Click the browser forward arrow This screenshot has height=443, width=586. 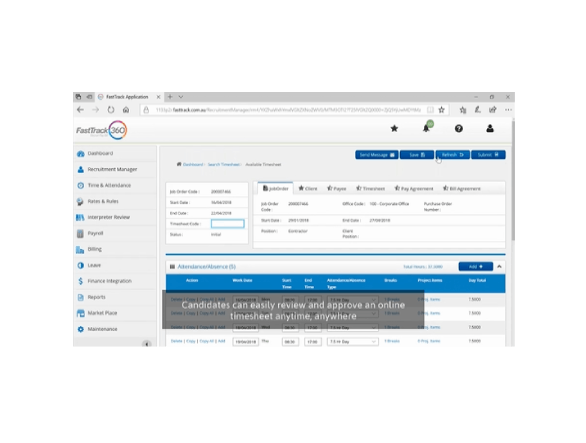point(96,110)
